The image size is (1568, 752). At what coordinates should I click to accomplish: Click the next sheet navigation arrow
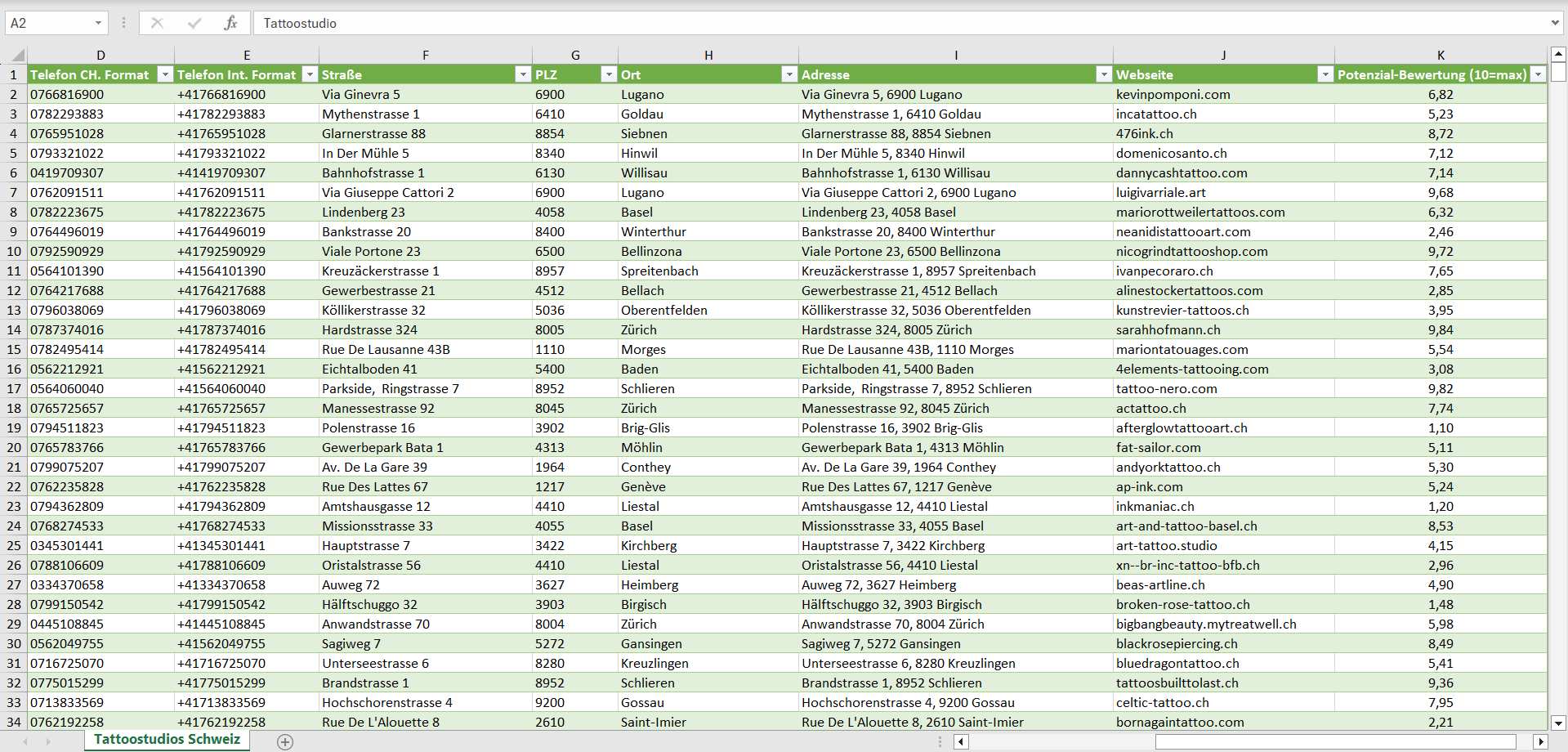[x=48, y=742]
